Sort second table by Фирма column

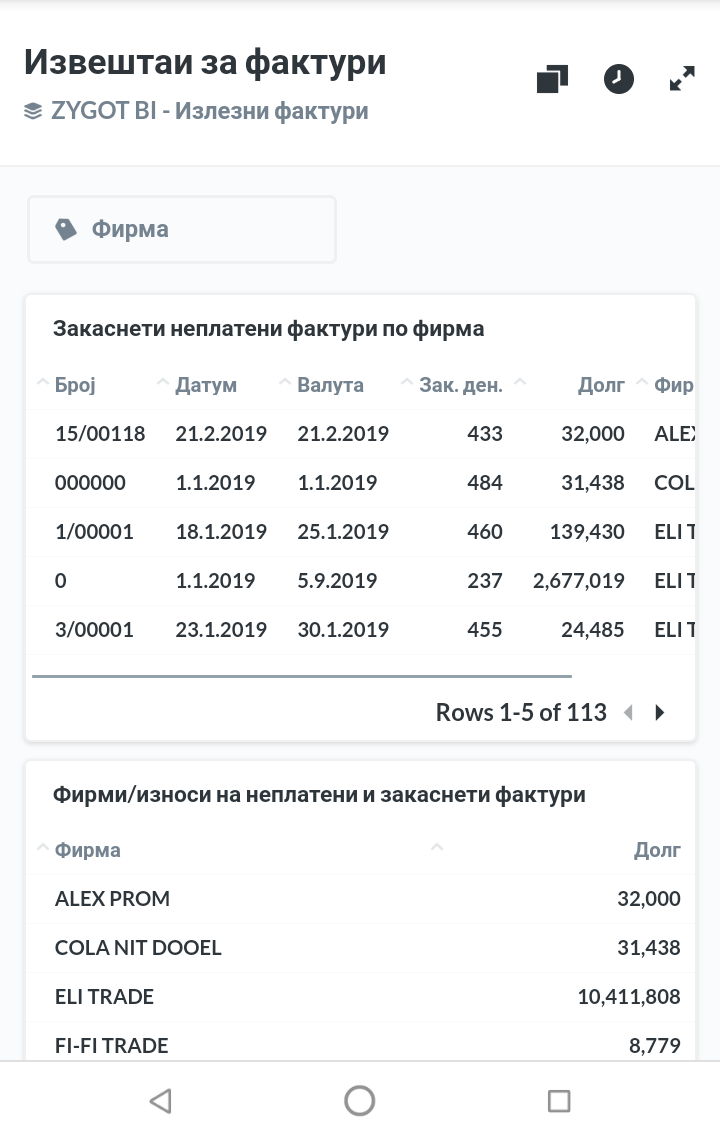pyautogui.click(x=88, y=850)
